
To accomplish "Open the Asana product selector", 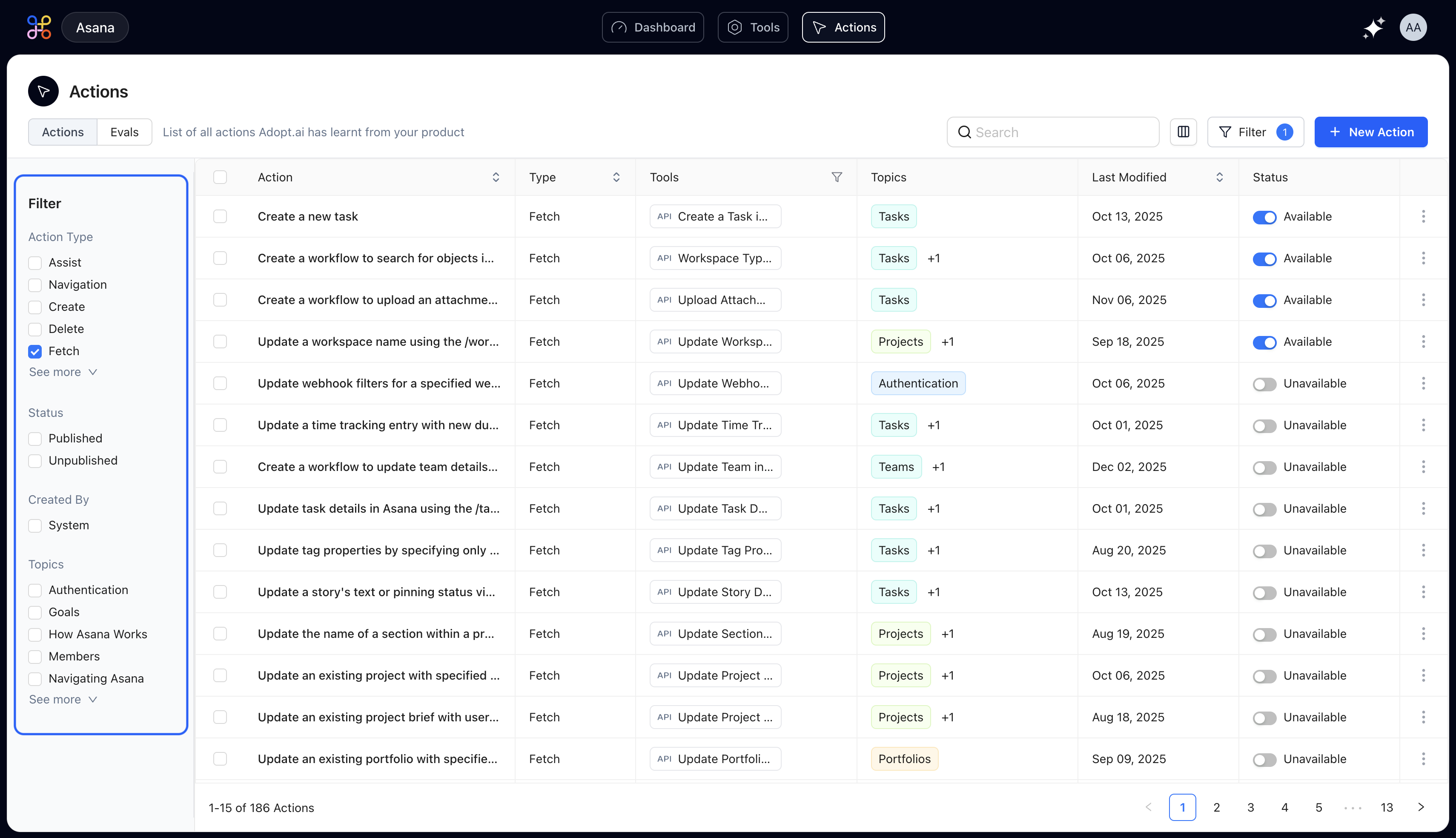I will point(95,28).
